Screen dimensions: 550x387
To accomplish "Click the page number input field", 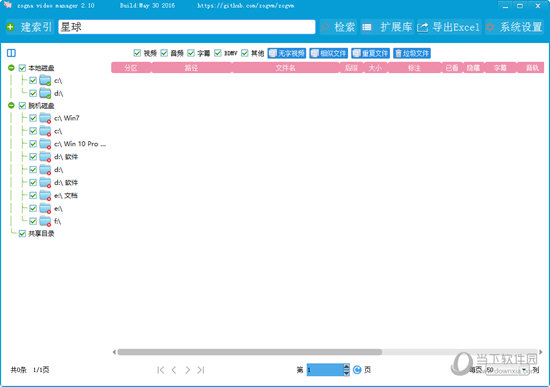I will pos(325,370).
